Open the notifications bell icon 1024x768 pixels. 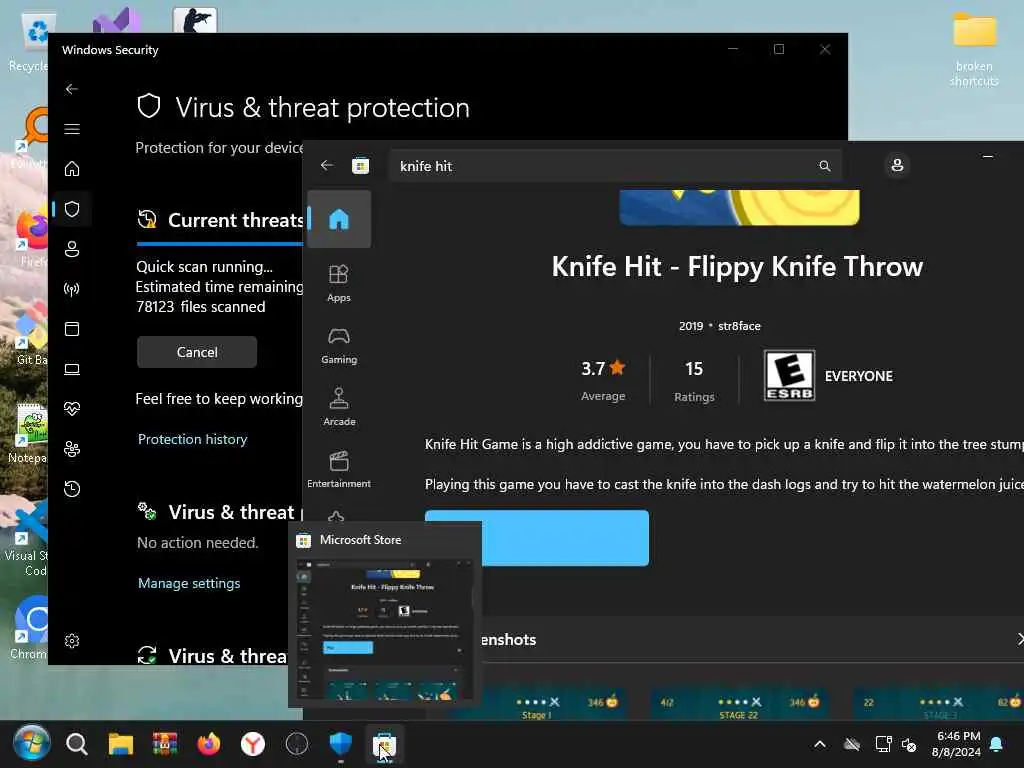(x=997, y=744)
